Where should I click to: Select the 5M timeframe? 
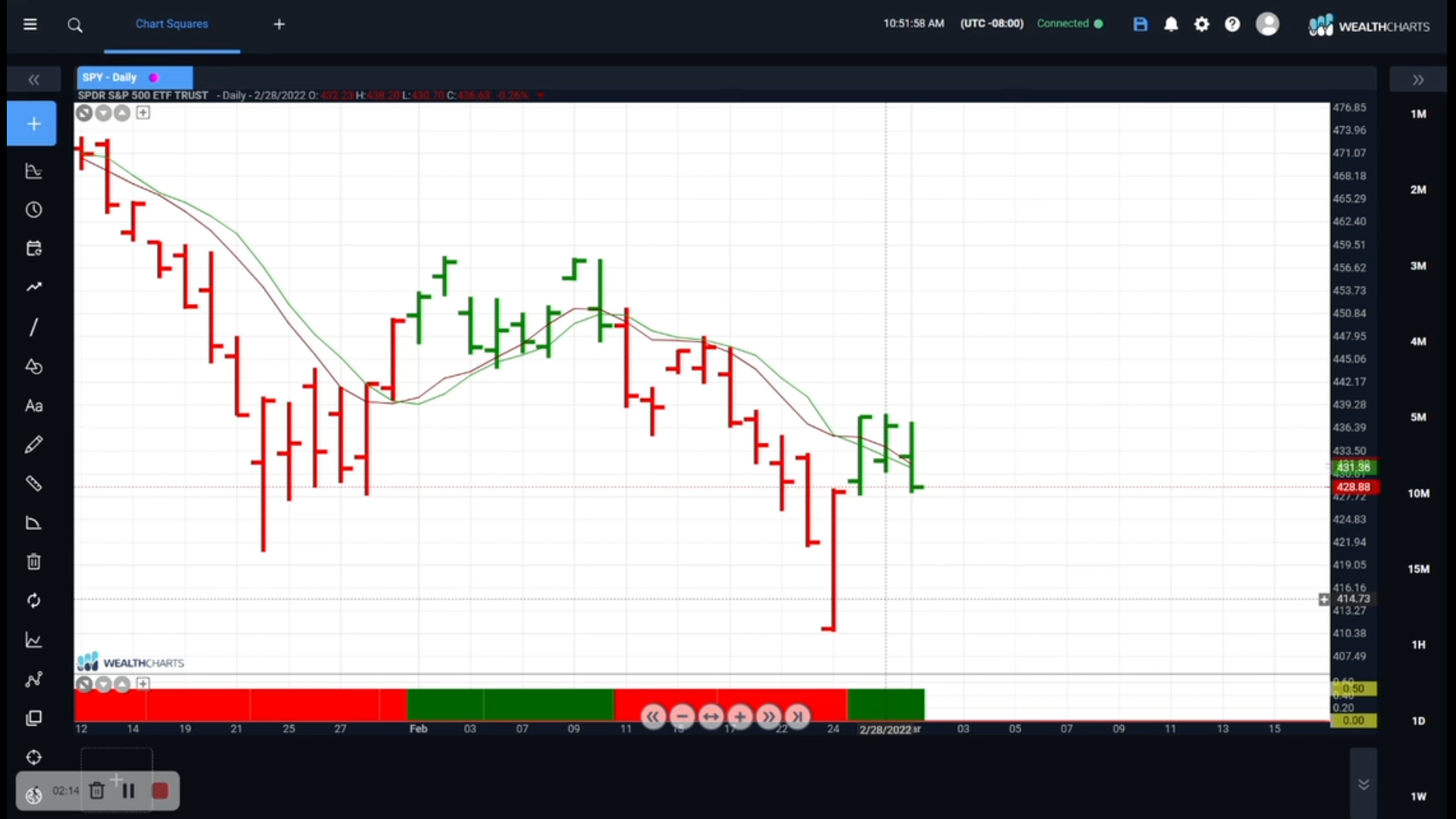pos(1418,417)
